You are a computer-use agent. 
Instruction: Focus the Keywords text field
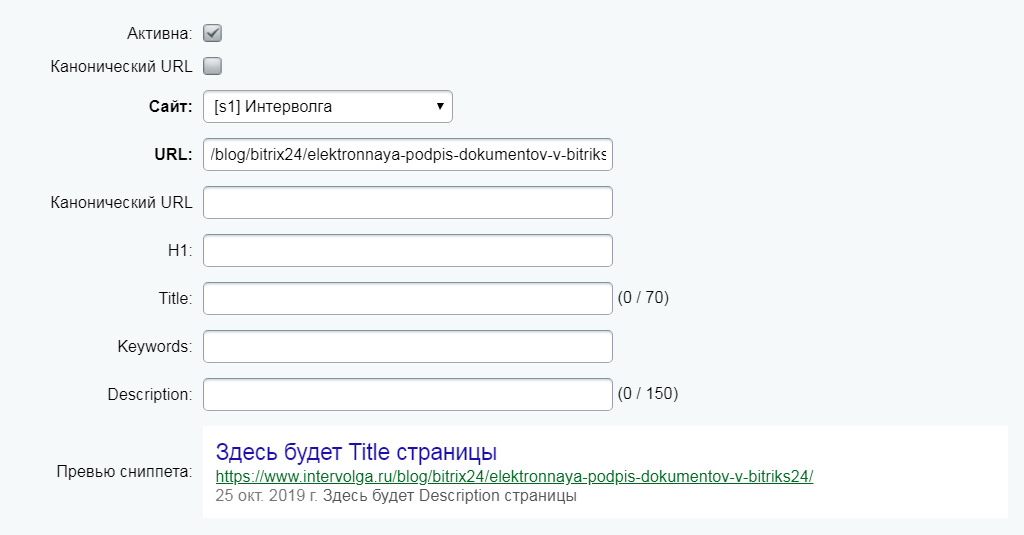click(408, 346)
